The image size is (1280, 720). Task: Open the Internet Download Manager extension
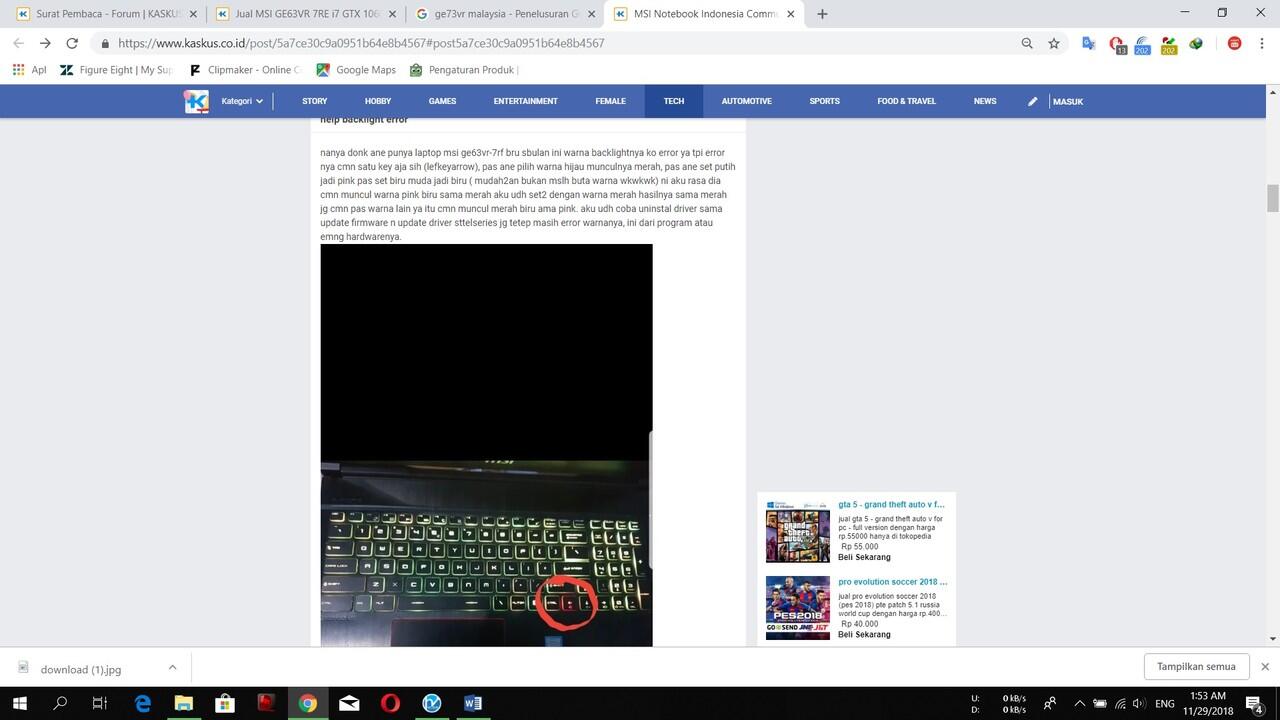(x=1196, y=43)
